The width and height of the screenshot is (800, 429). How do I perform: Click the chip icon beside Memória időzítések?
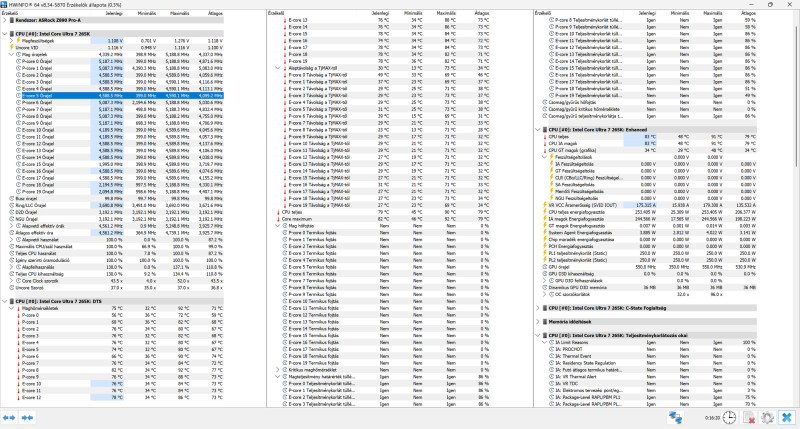[x=544, y=322]
